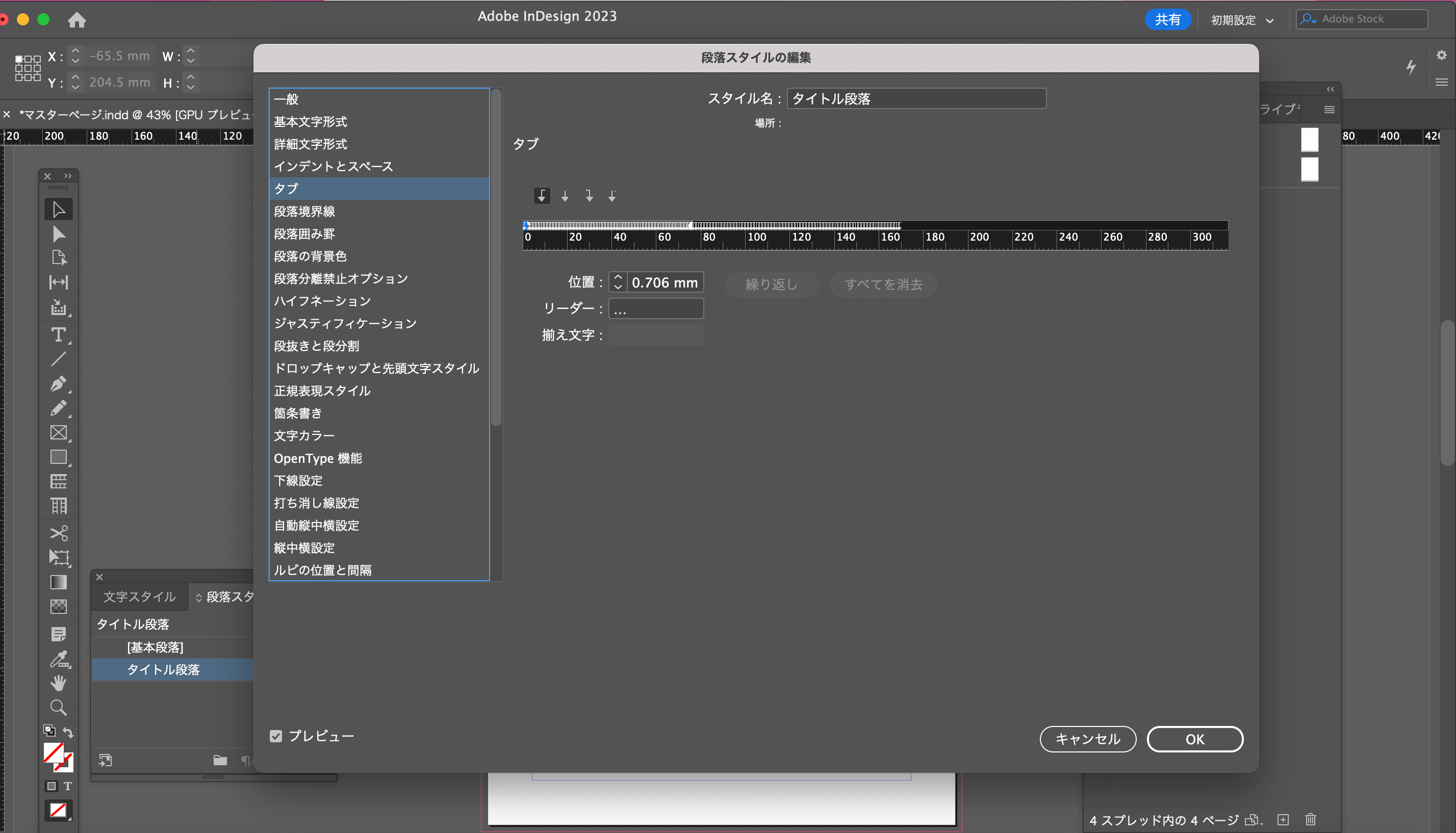Toggle formatting affects container button
The width and height of the screenshot is (1456, 833).
(52, 786)
